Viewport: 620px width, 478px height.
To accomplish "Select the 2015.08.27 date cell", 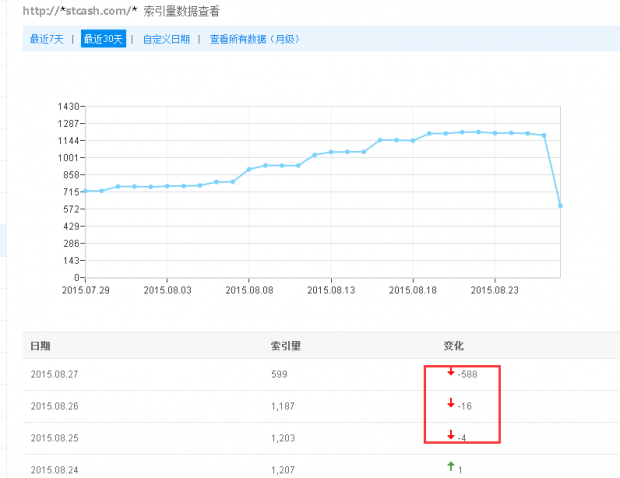I will [55, 374].
